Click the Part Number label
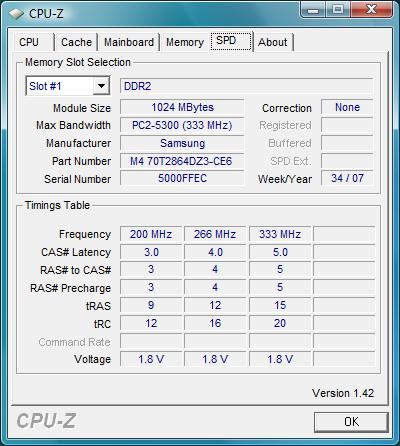The image size is (400, 446). pyautogui.click(x=81, y=161)
